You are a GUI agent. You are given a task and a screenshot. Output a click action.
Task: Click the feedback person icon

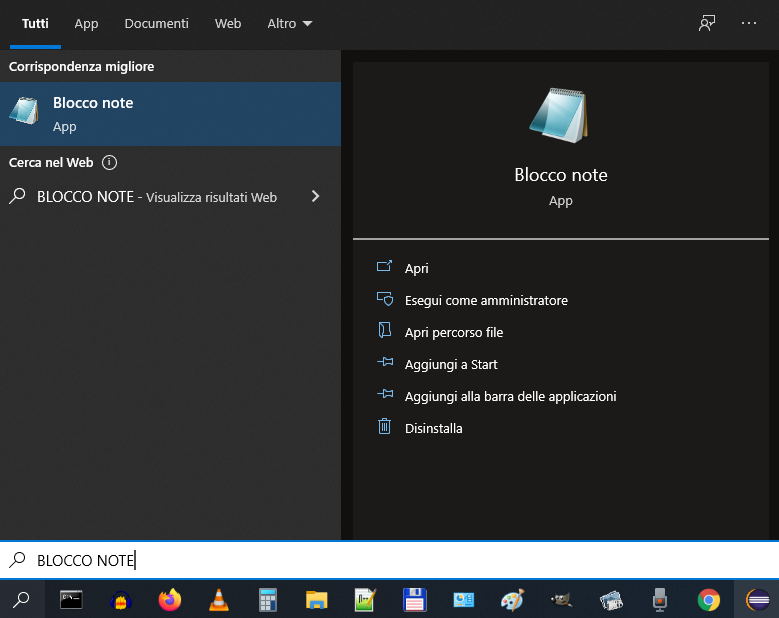[706, 23]
